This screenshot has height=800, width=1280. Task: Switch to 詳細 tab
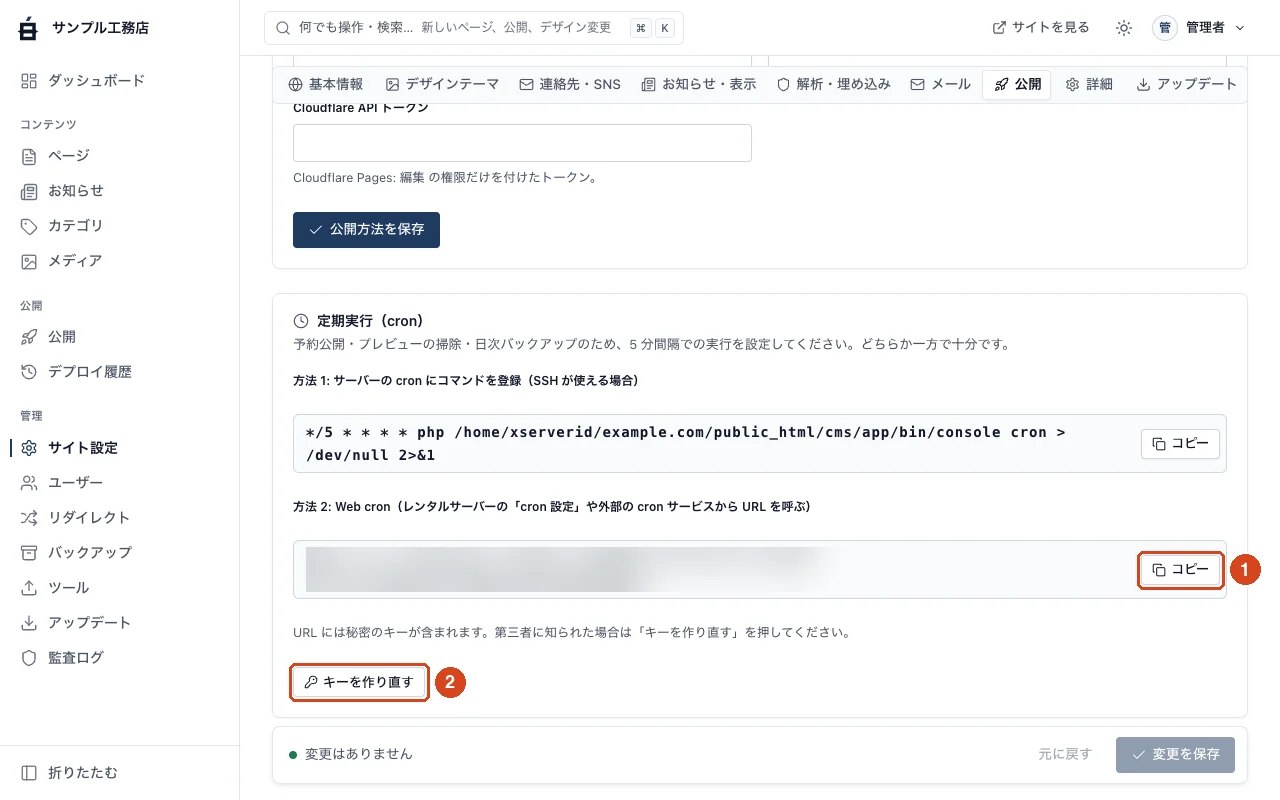(1089, 84)
